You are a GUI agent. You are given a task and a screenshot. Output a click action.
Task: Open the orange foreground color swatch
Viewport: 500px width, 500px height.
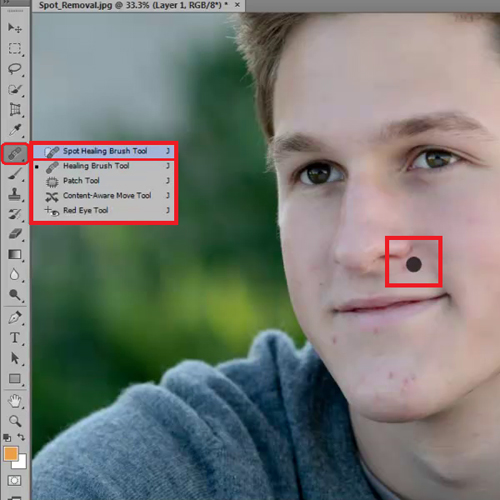pyautogui.click(x=11, y=454)
